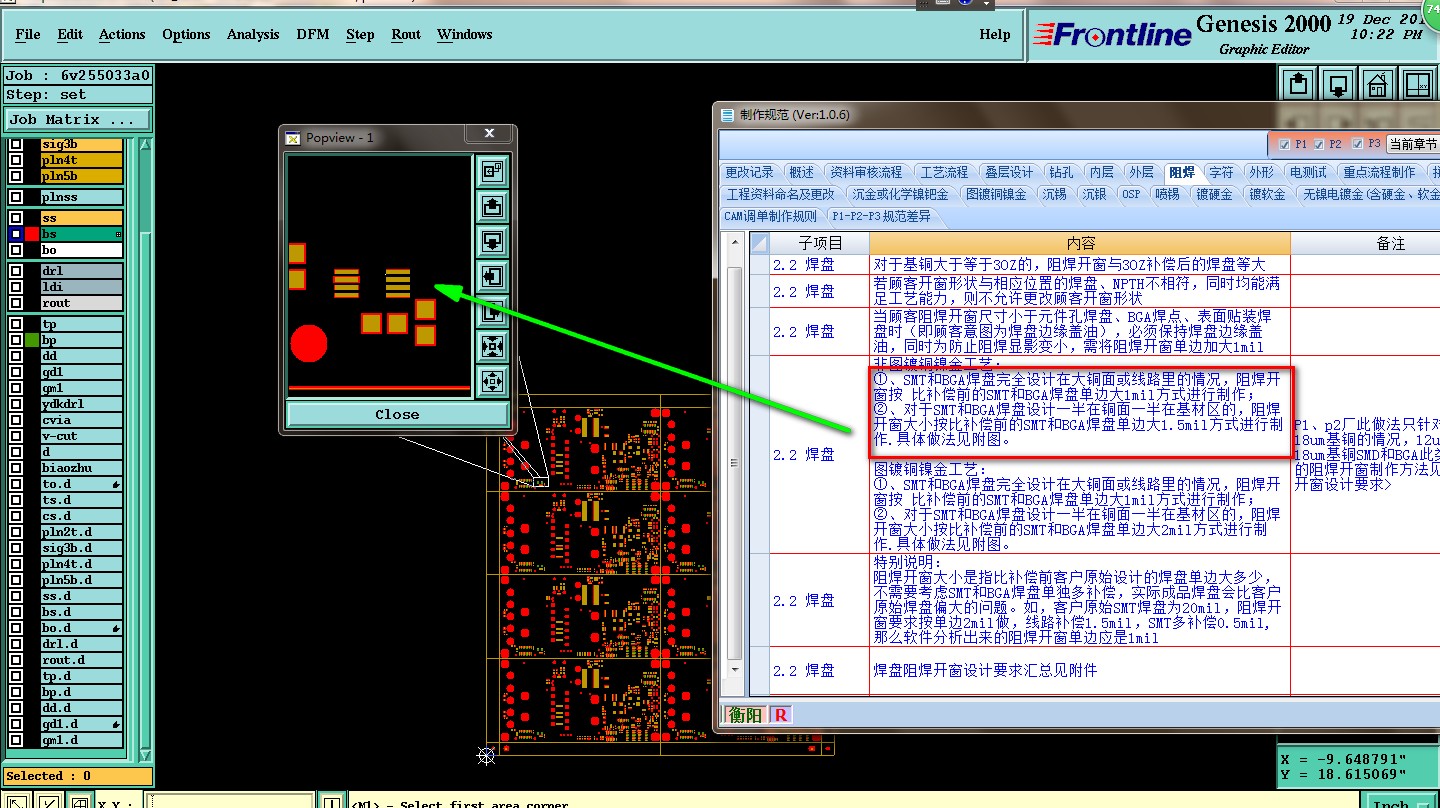The image size is (1440, 808).
Task: Toggle the sig3b layer checkbox
Action: tap(16, 144)
